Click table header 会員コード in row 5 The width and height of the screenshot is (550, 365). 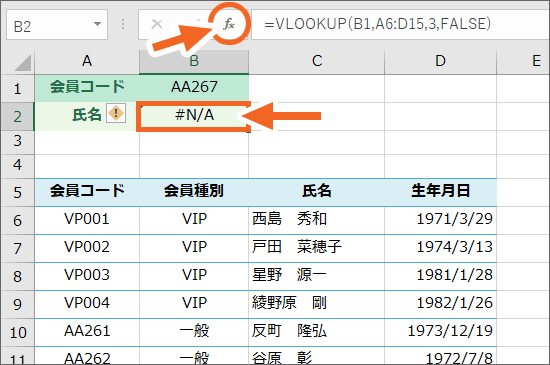click(x=87, y=192)
